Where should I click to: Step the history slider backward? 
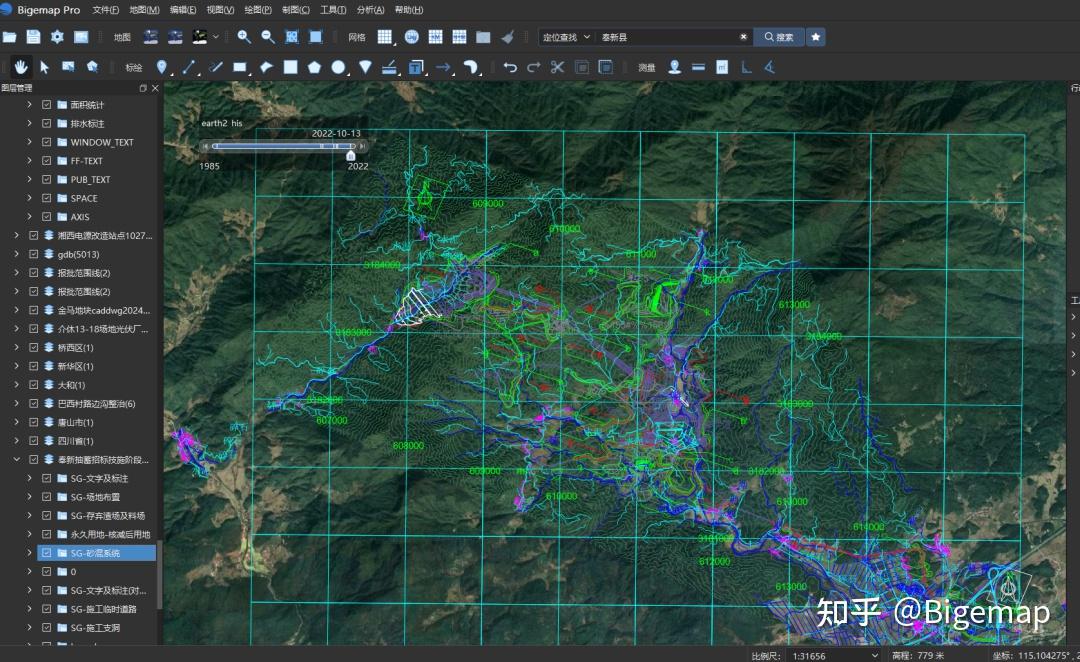(205, 146)
